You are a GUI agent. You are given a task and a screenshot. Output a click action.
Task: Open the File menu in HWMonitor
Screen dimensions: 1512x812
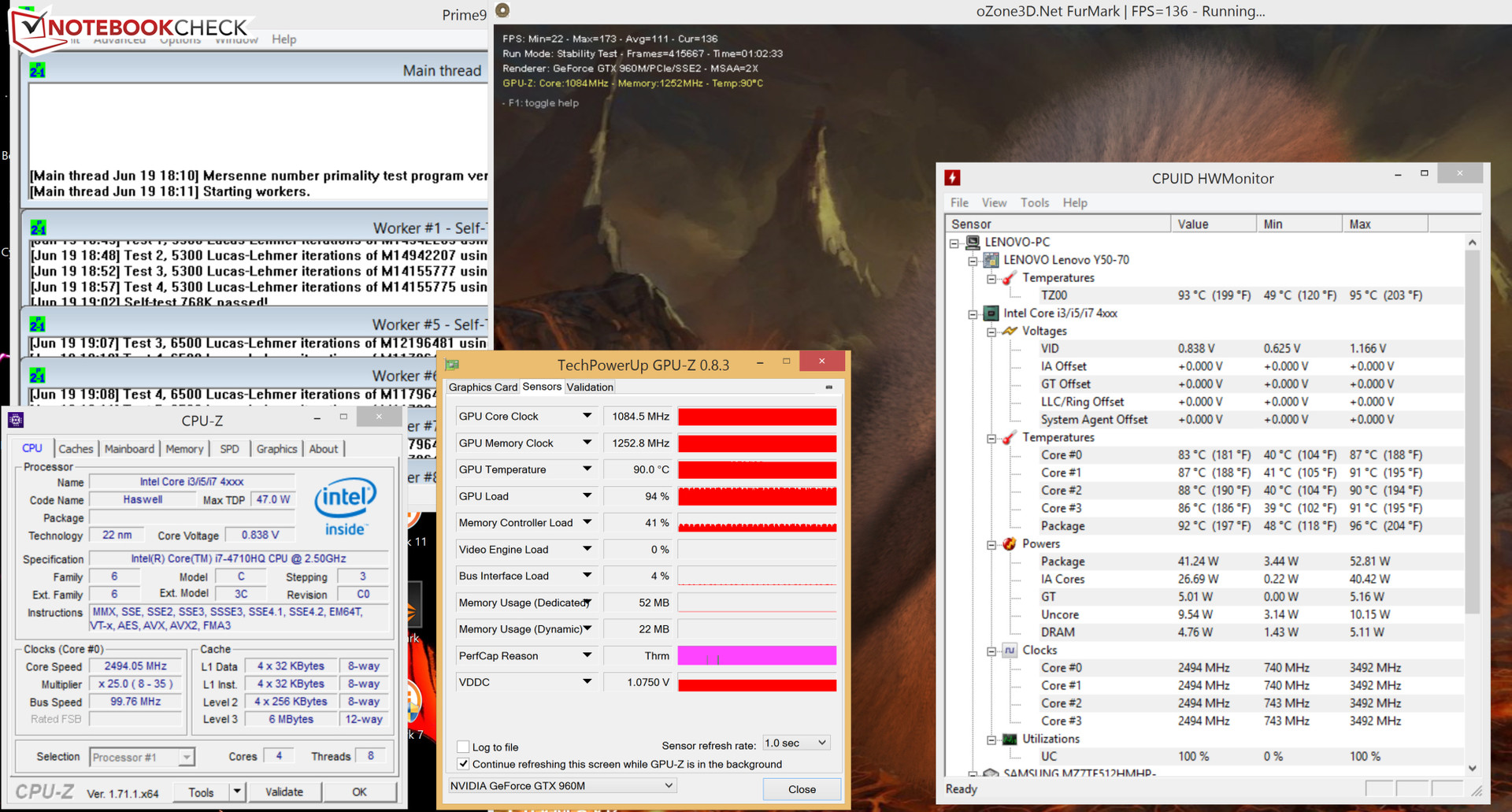(x=959, y=202)
